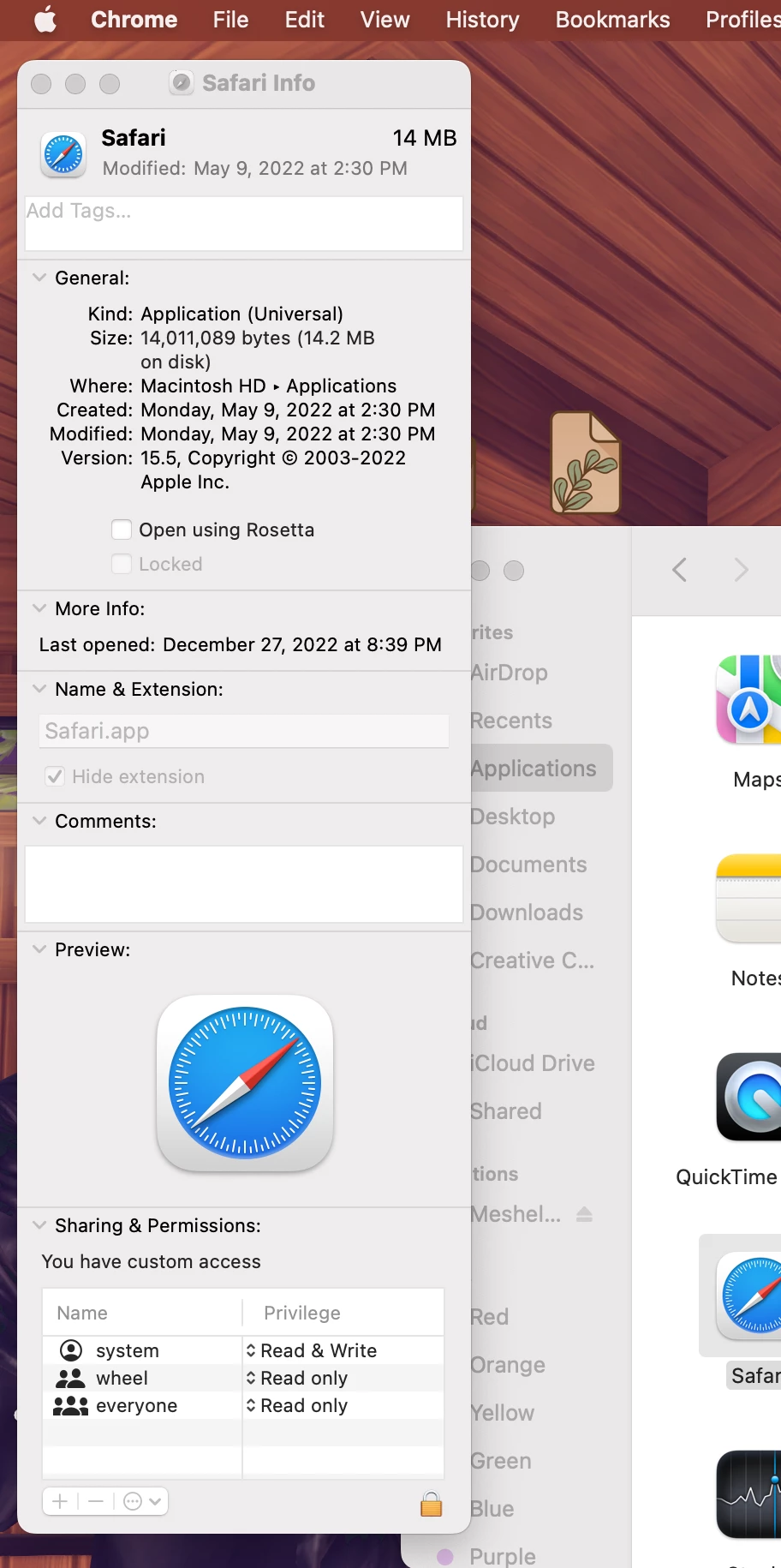Open the View menu
This screenshot has width=781, height=1568.
(385, 20)
